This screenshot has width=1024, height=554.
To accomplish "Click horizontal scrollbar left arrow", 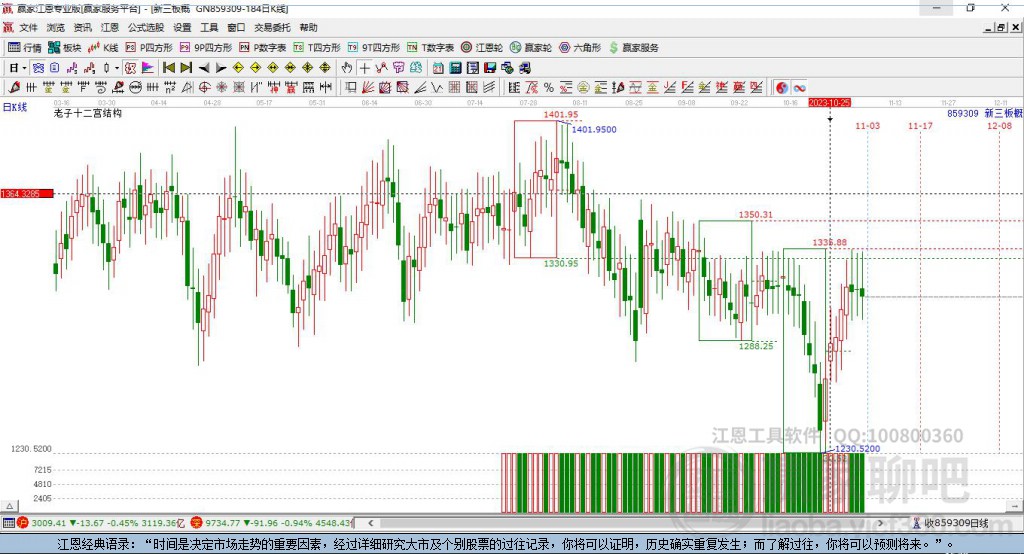I will (x=370, y=523).
